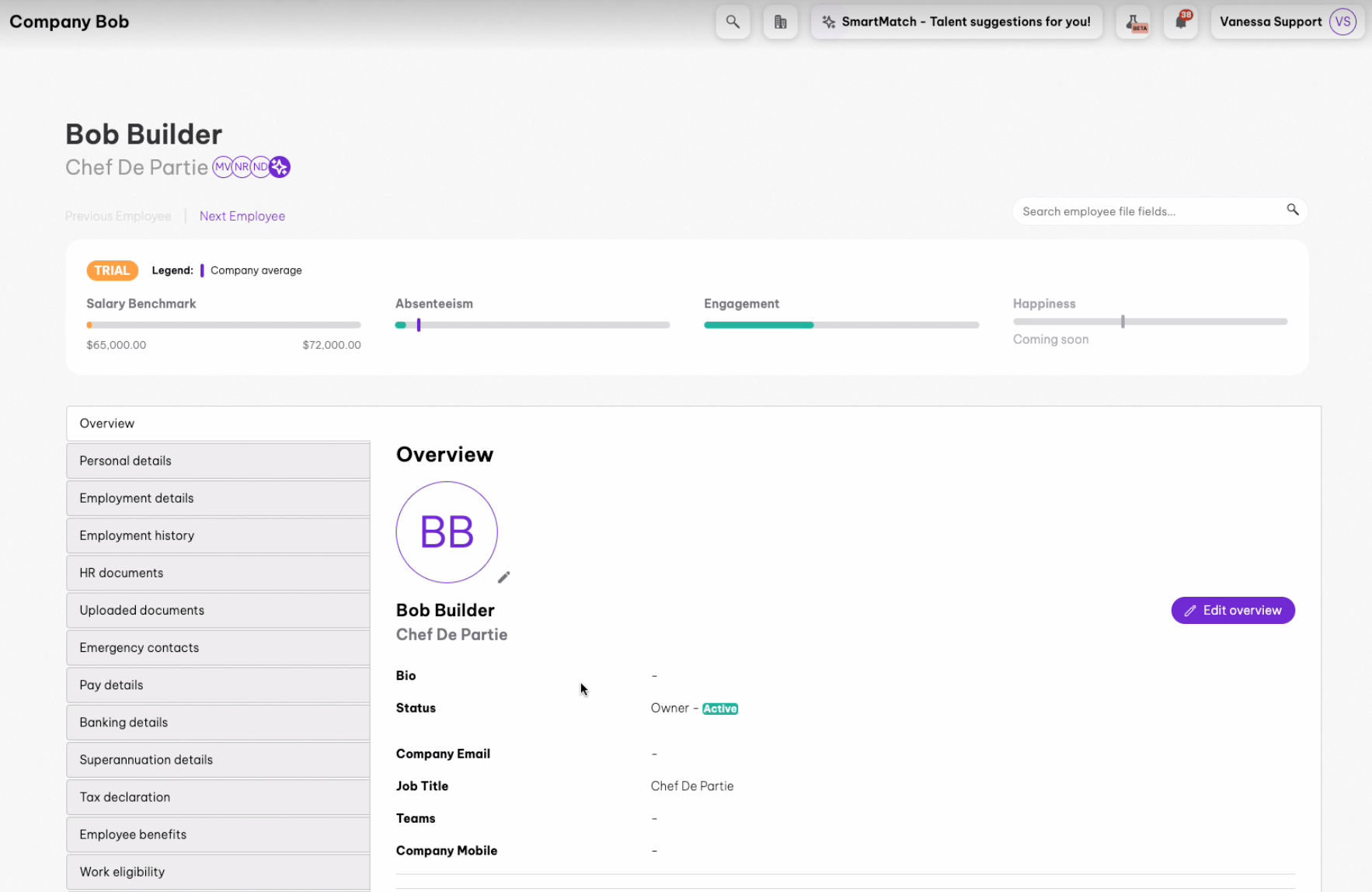Click the Edit overview button
The image size is (1372, 892).
click(1233, 610)
